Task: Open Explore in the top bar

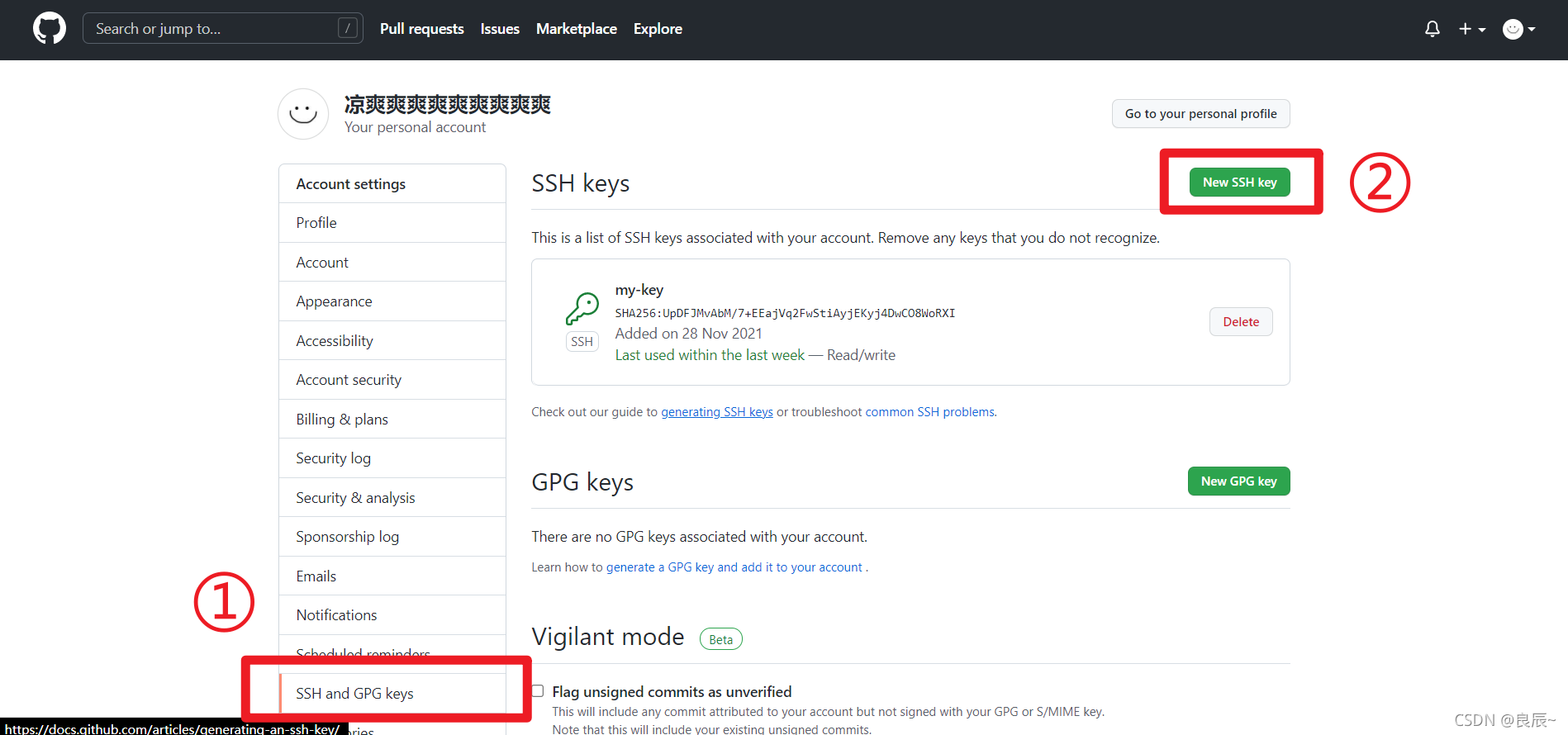Action: (658, 29)
